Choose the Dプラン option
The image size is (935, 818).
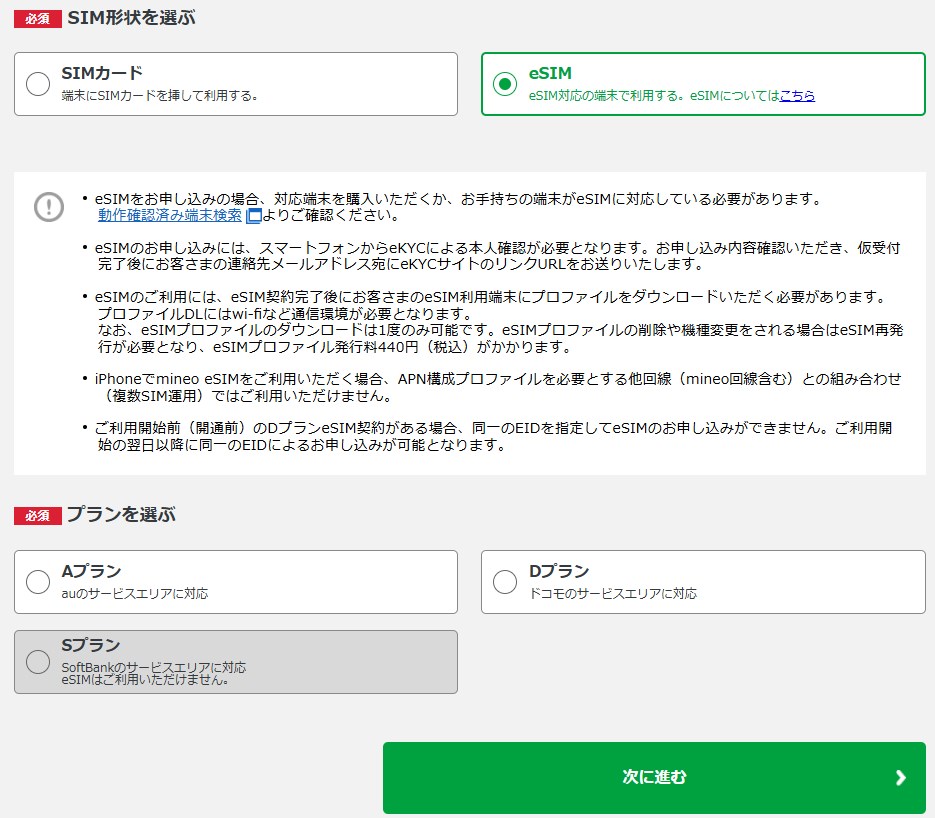point(504,582)
